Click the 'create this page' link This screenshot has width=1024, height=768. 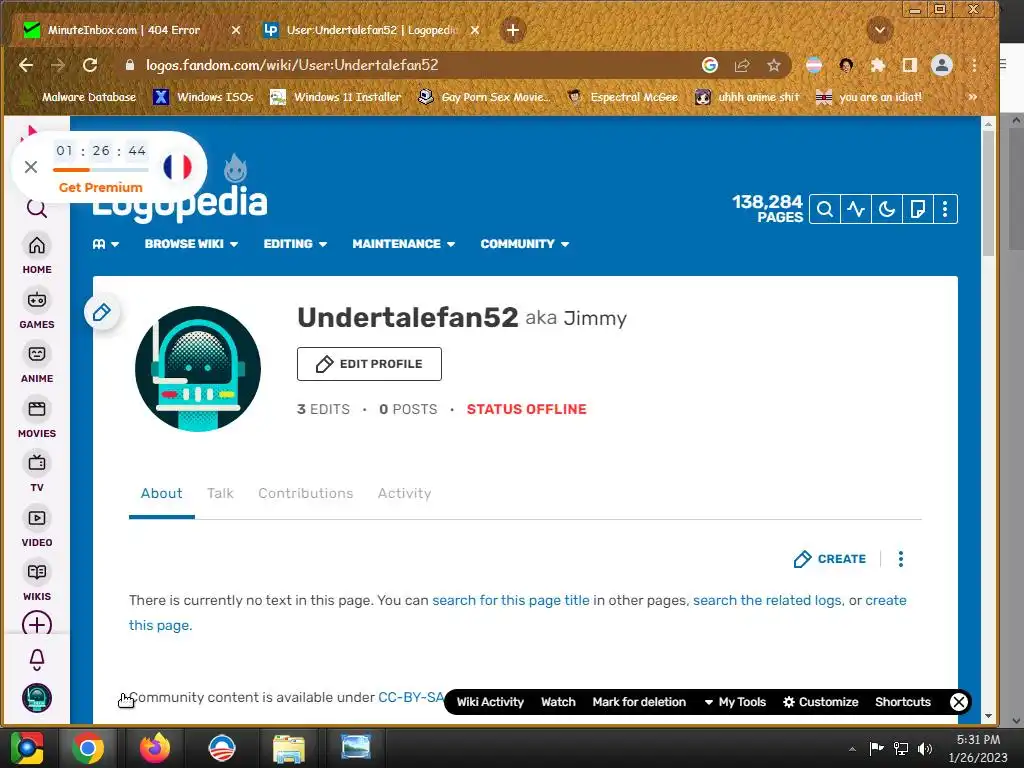(x=886, y=600)
